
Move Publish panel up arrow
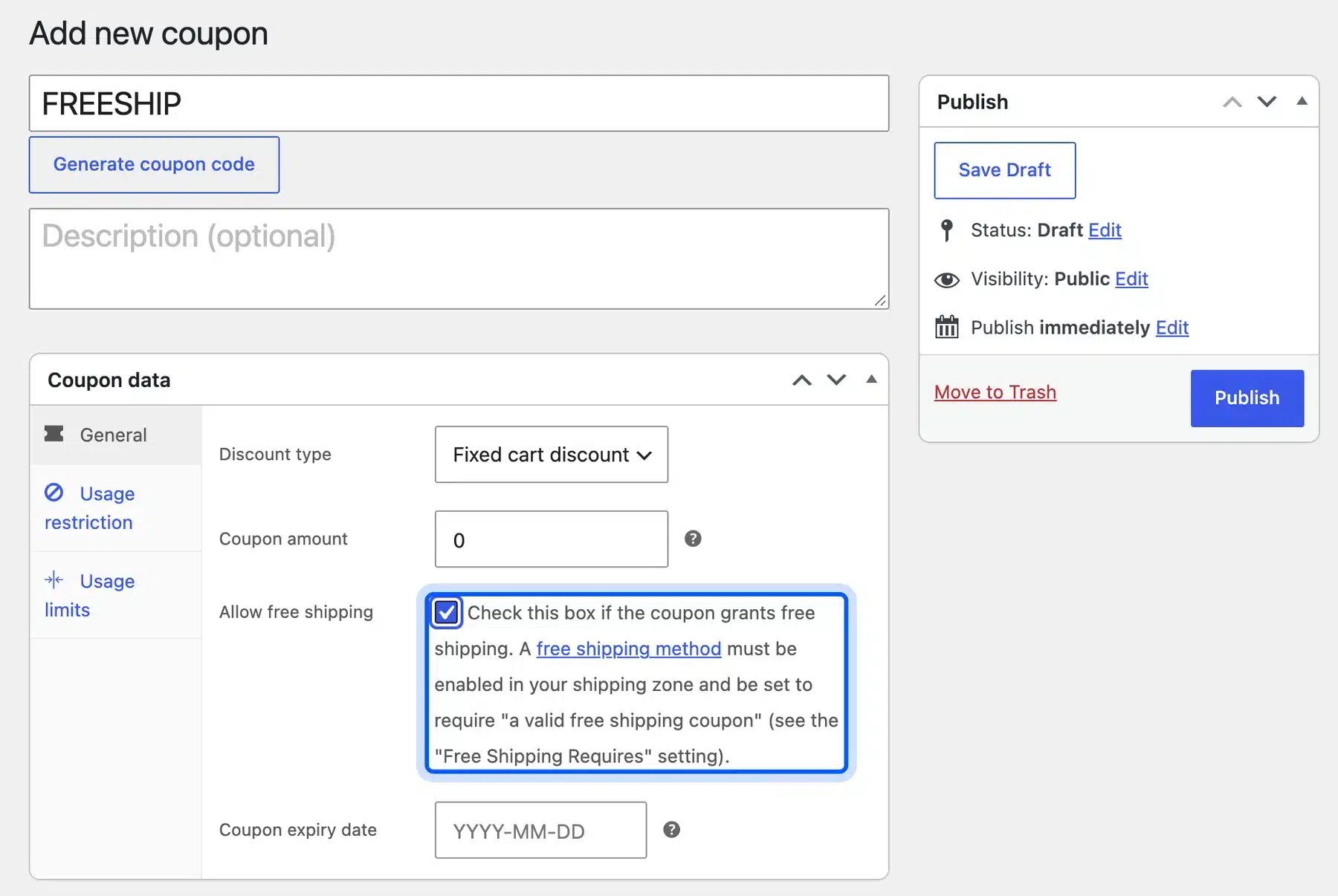1232,102
